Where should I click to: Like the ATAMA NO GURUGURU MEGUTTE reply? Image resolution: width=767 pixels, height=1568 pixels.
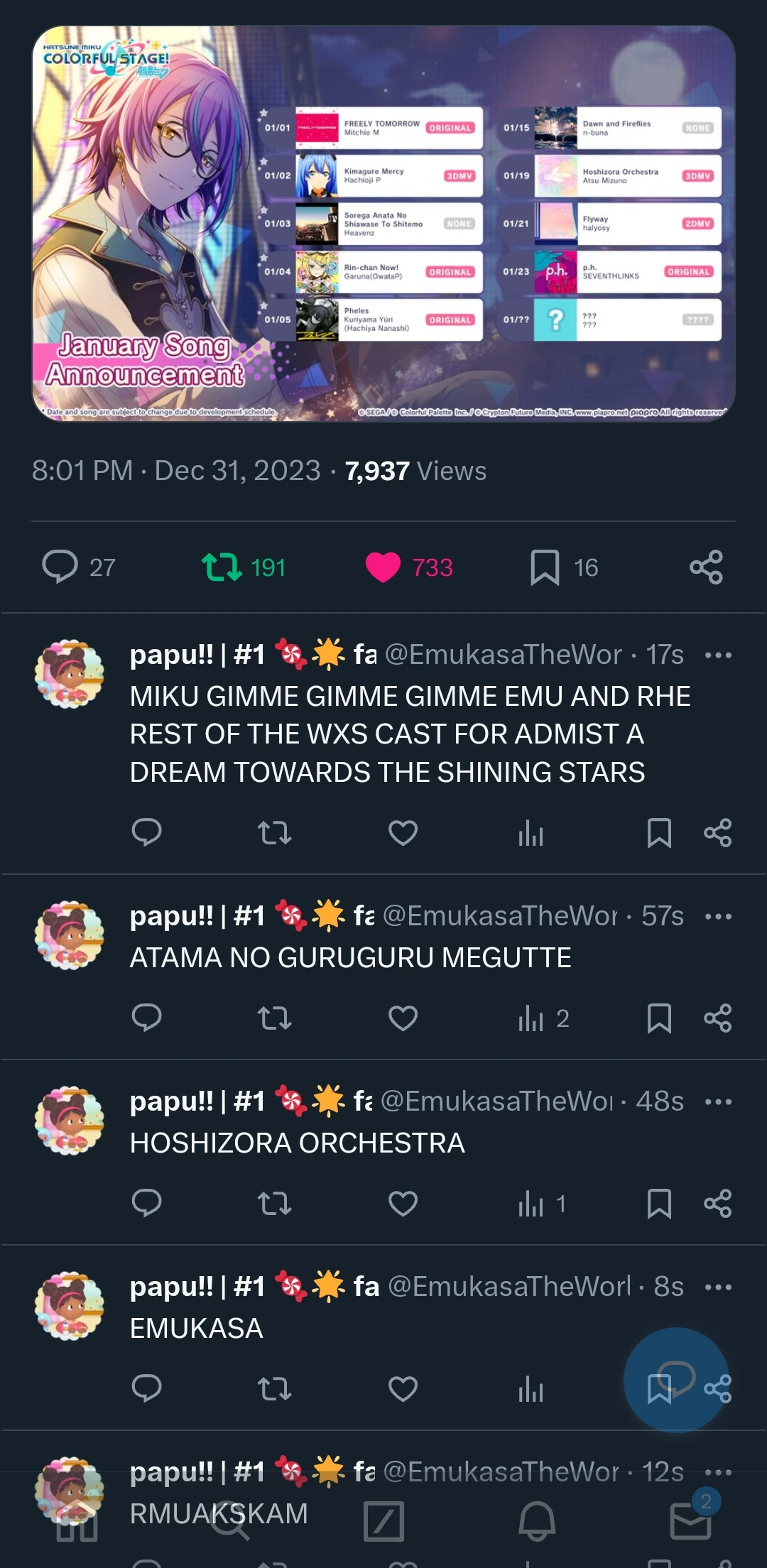coord(403,1018)
